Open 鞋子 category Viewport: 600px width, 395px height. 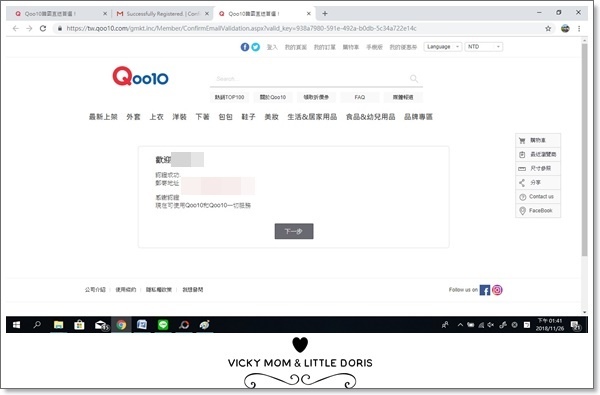(x=248, y=117)
